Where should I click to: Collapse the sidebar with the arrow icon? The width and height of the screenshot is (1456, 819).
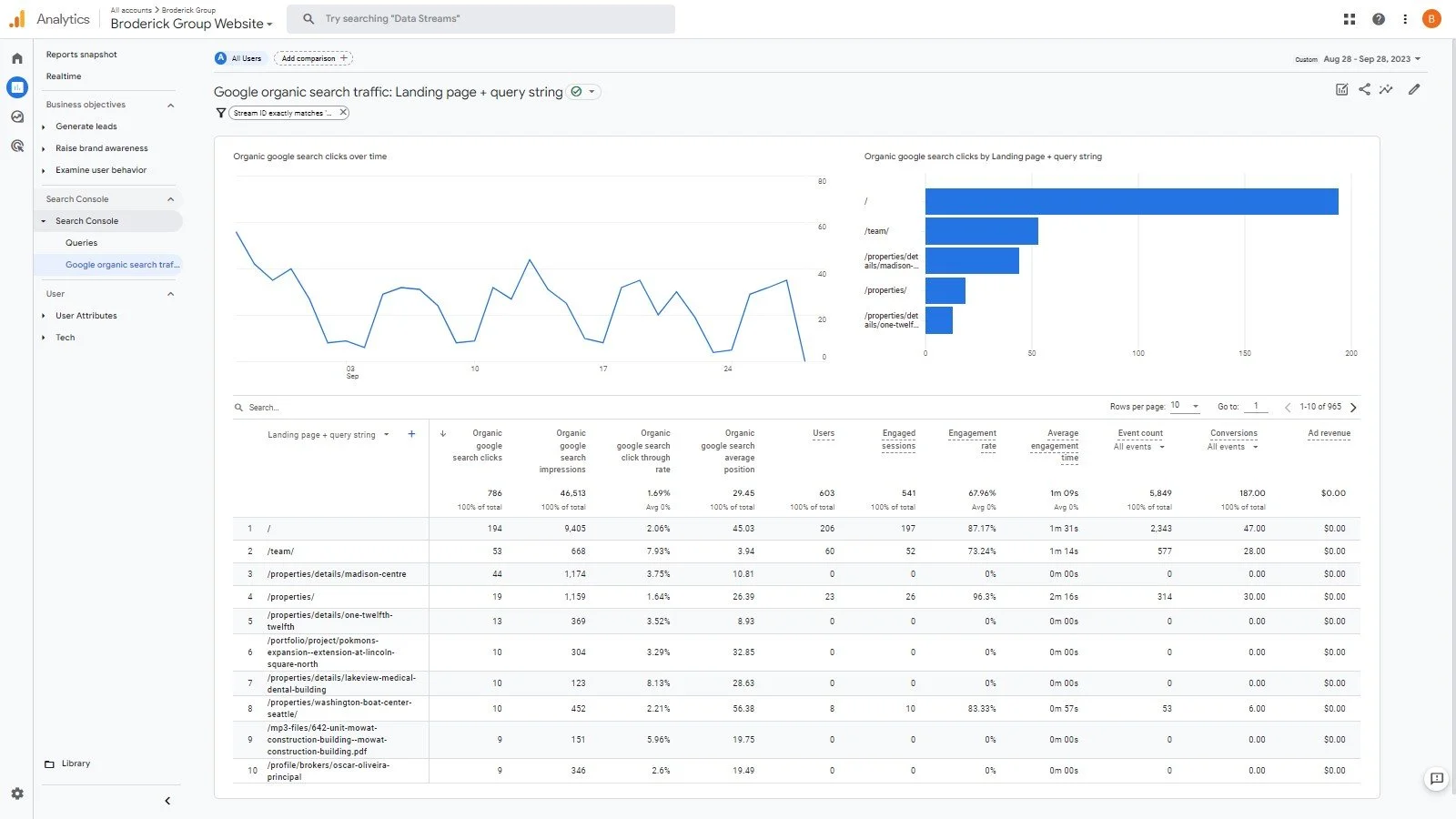pyautogui.click(x=167, y=801)
